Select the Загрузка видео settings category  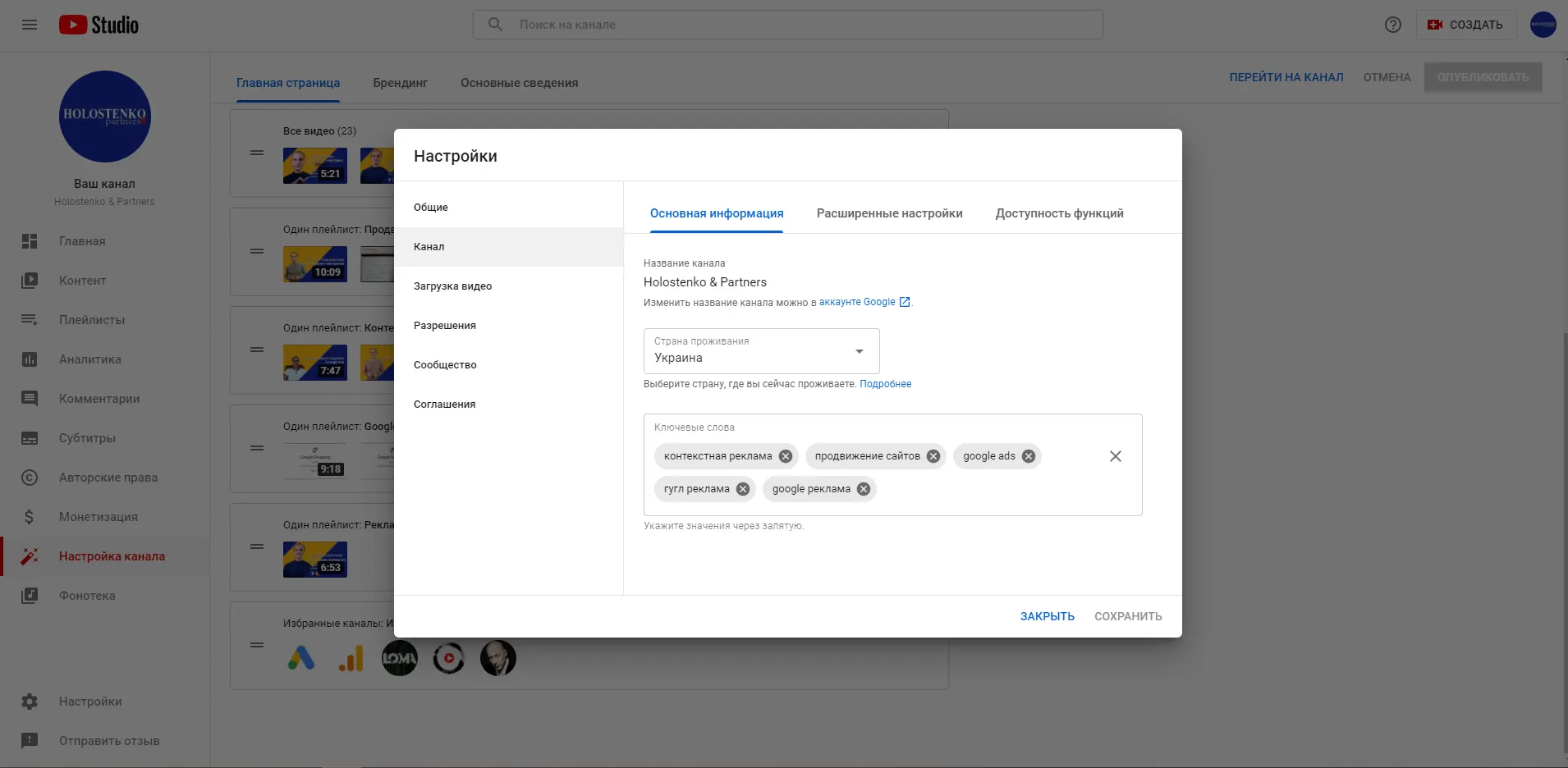click(508, 286)
